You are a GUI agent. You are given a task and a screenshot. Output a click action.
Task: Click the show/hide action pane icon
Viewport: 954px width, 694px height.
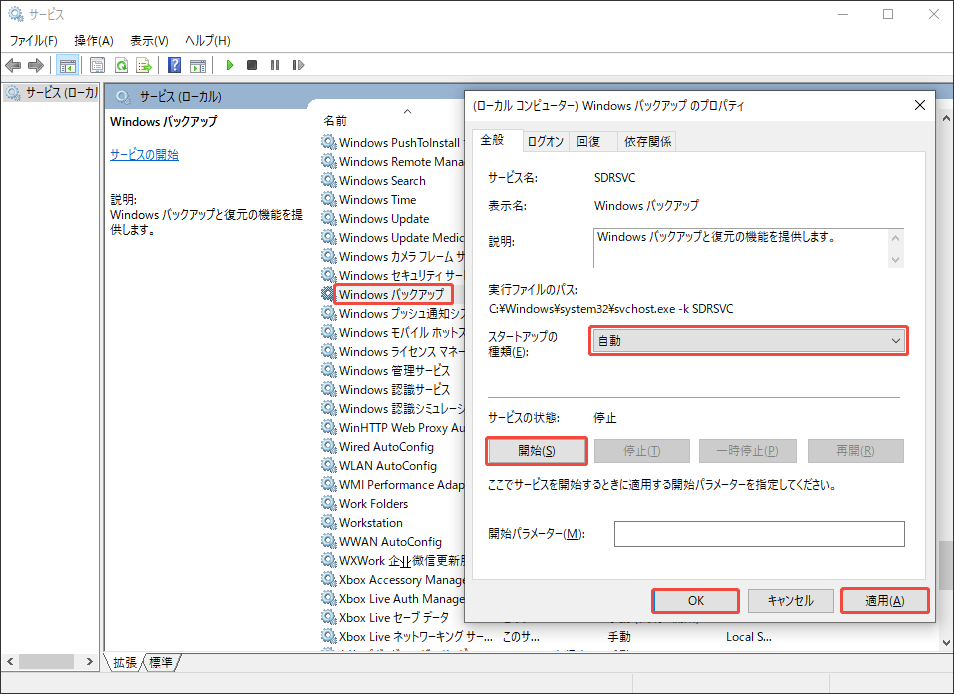[x=198, y=65]
